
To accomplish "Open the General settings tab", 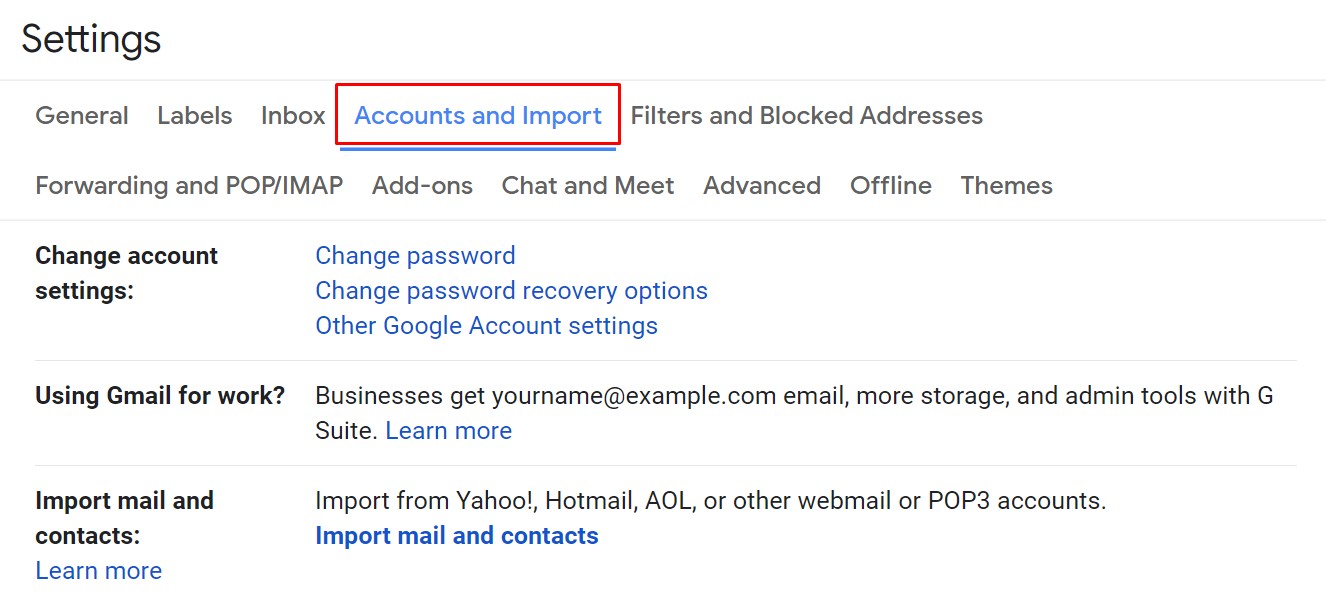I will 82,116.
